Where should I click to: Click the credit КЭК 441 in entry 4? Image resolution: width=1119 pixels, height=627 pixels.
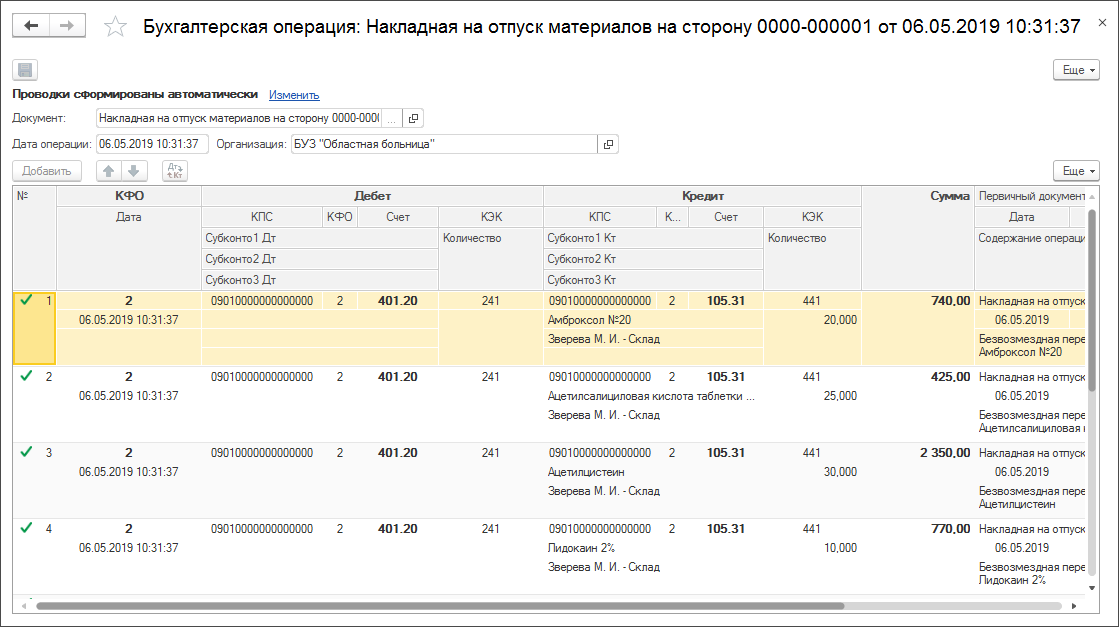tap(811, 529)
